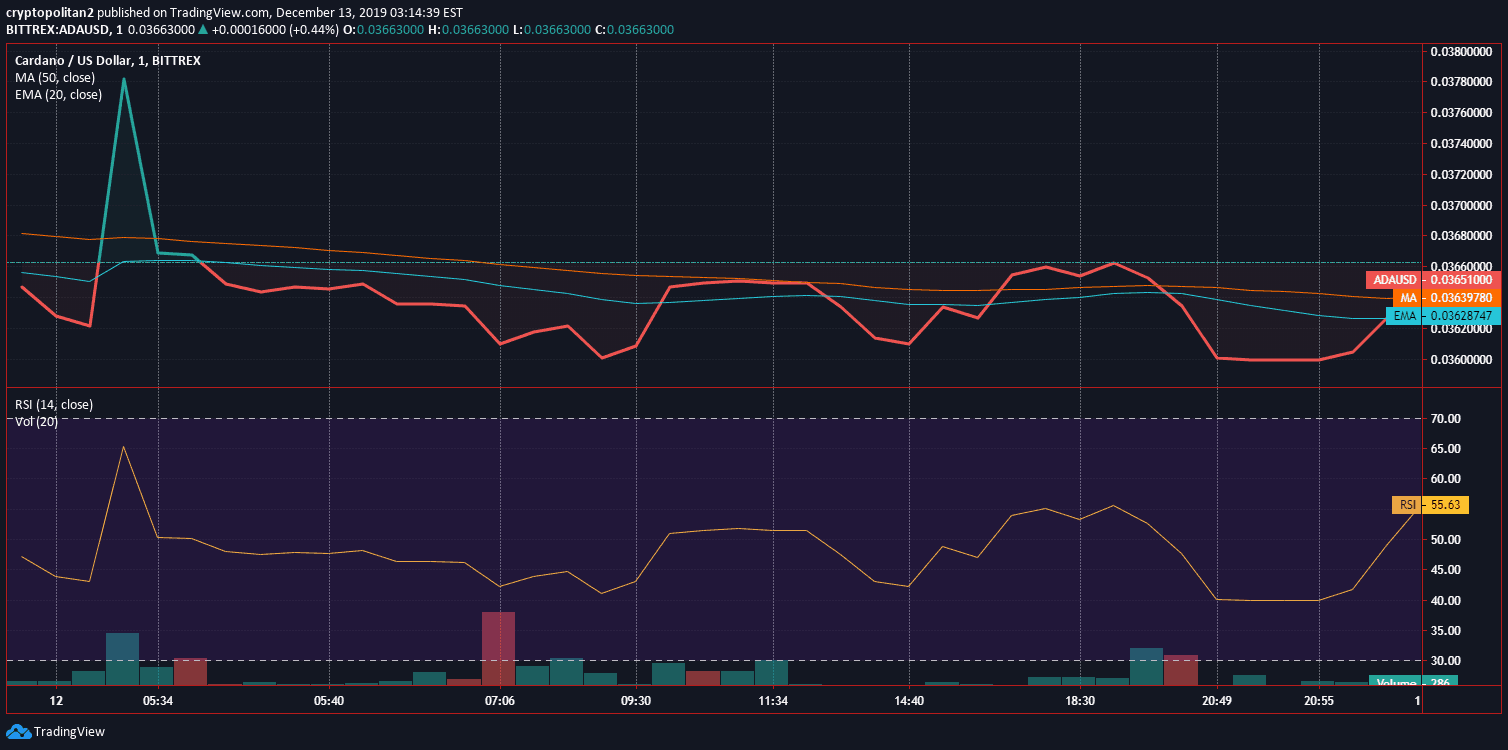Click the time axis label 20:55

point(1319,701)
